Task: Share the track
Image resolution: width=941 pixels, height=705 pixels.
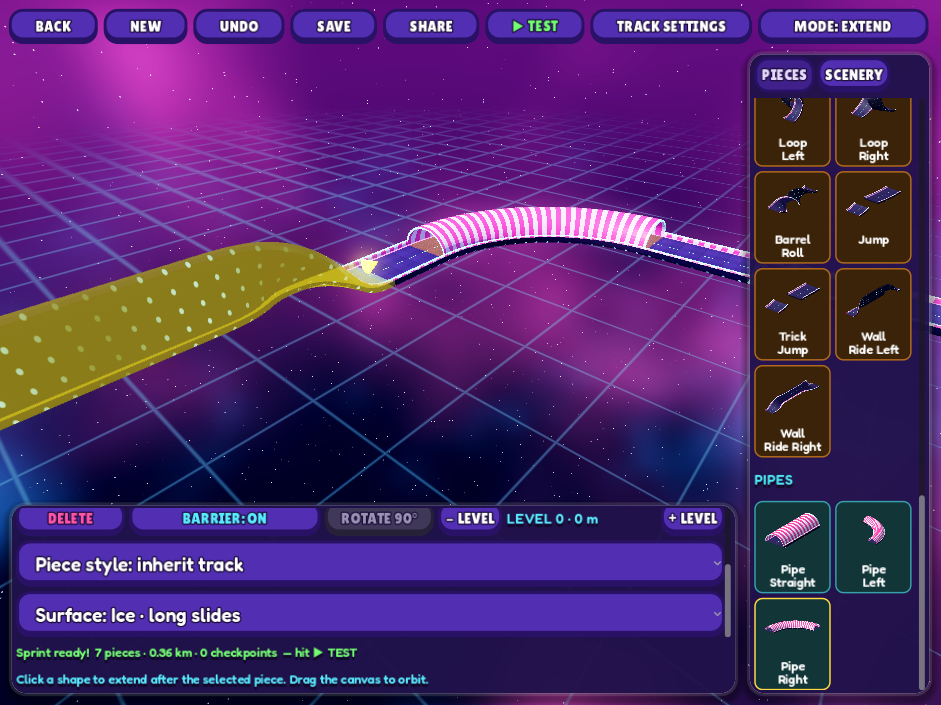Action: 431,26
